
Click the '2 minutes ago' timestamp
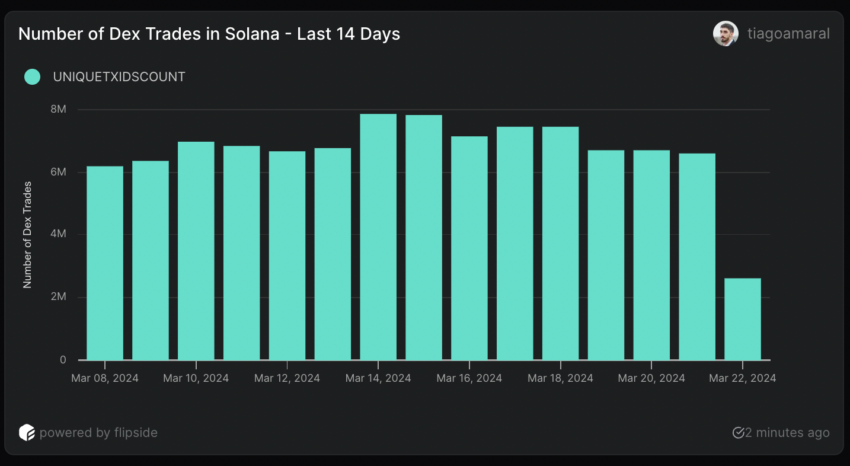pos(788,433)
